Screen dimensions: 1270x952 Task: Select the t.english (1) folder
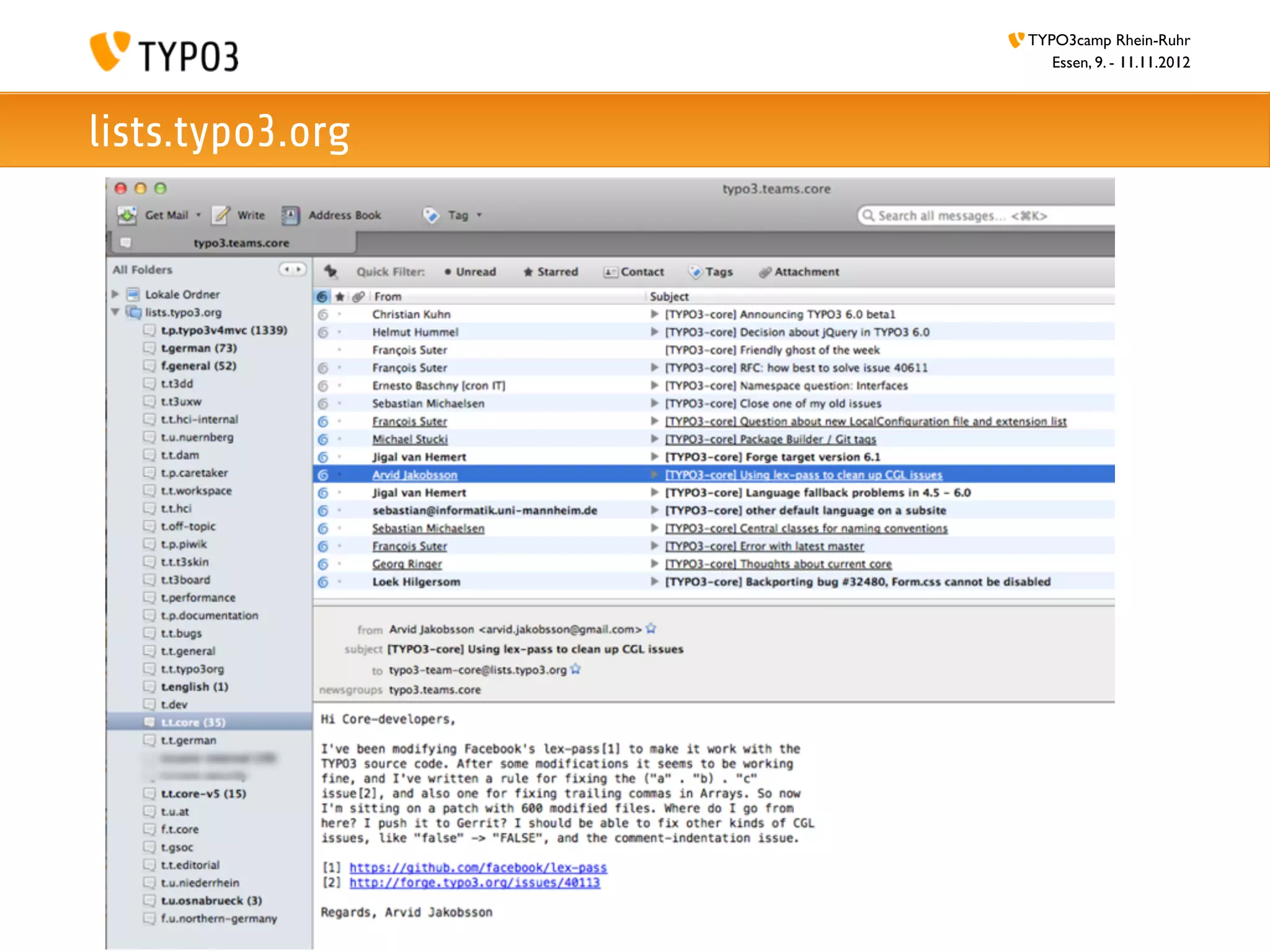pos(195,687)
